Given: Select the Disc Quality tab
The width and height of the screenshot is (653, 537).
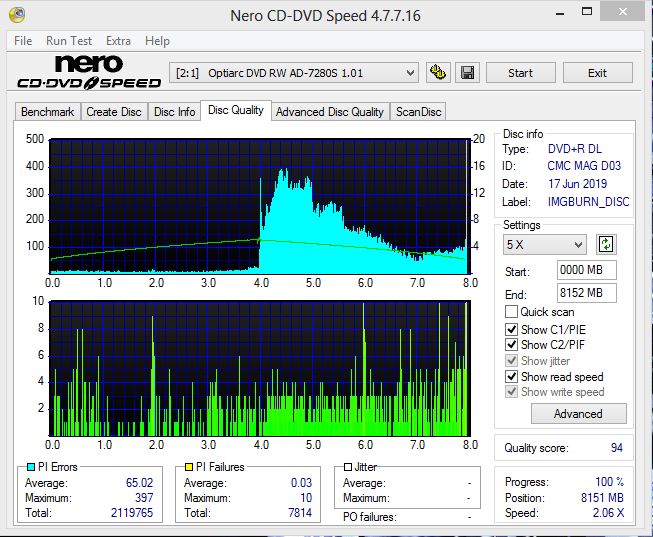Looking at the screenshot, I should (x=236, y=110).
